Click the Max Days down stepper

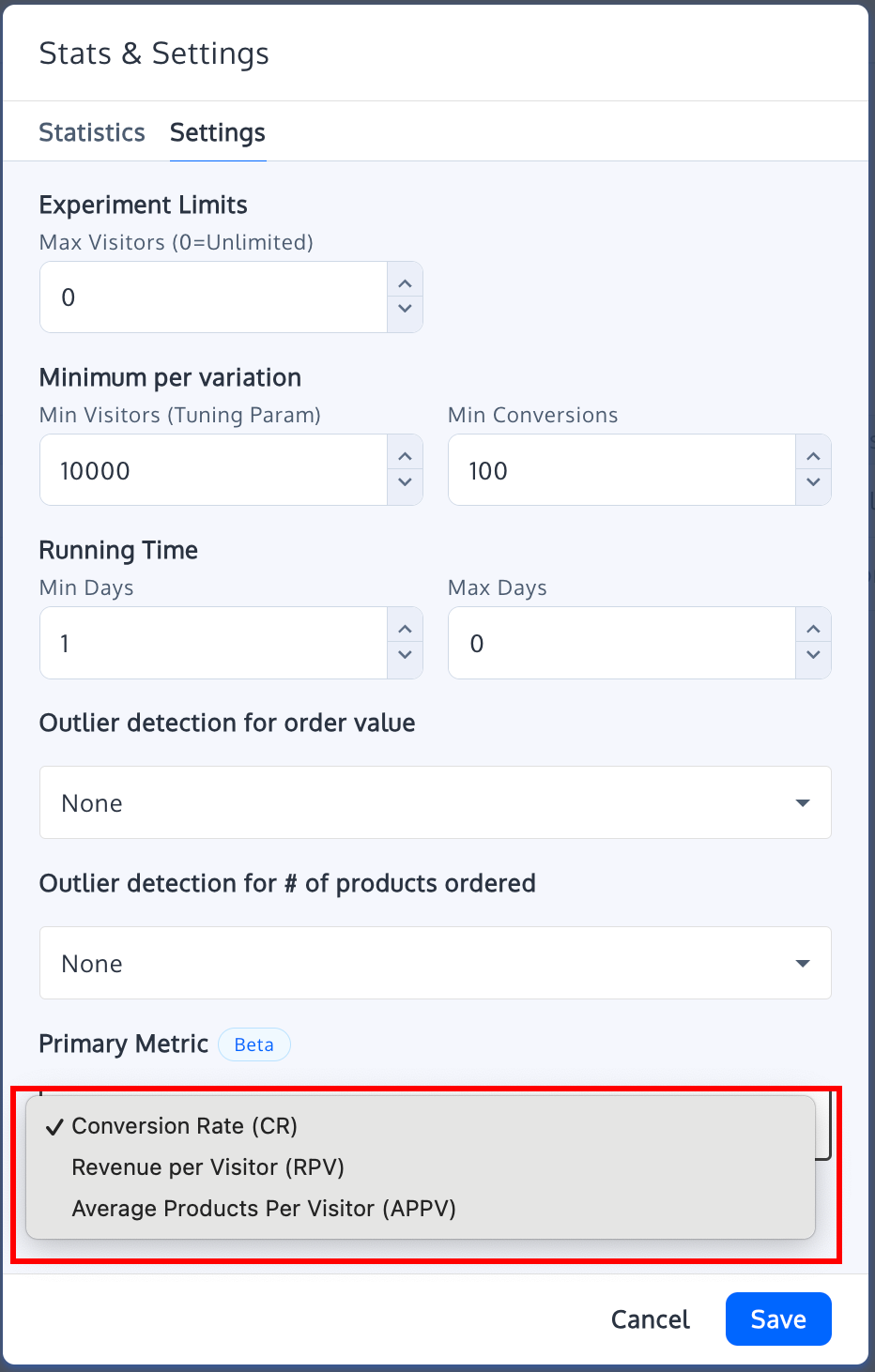pyautogui.click(x=813, y=656)
